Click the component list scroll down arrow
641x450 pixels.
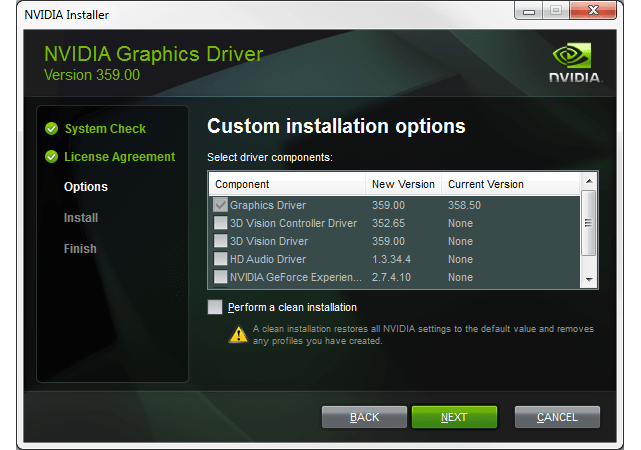tap(589, 280)
